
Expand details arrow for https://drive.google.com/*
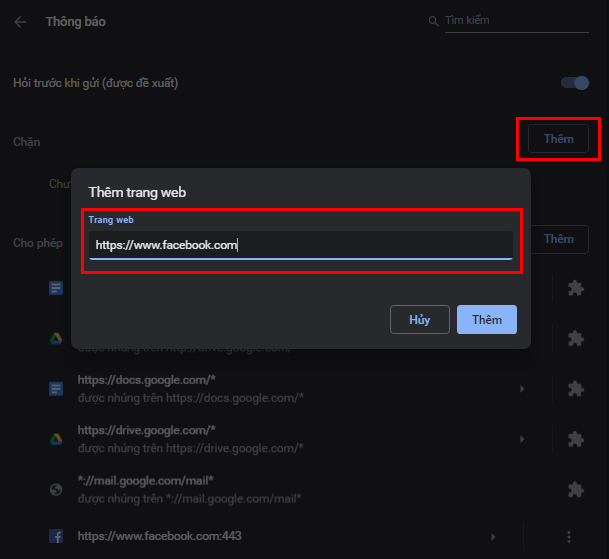pos(522,439)
